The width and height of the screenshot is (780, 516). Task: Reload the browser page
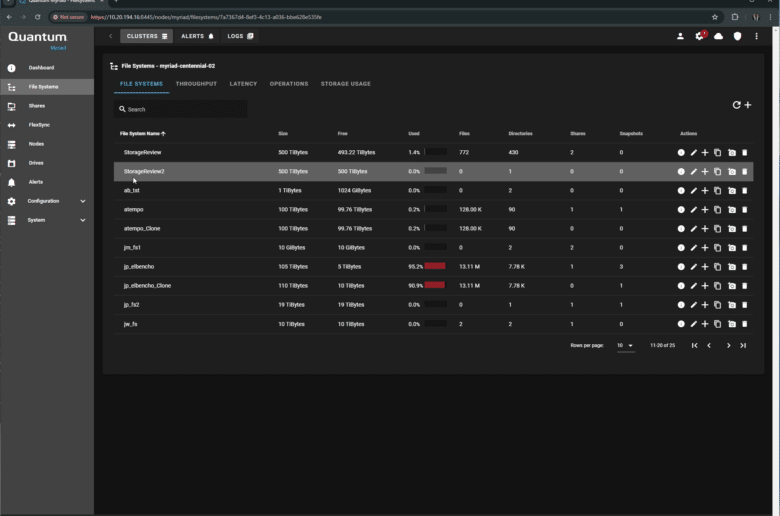pyautogui.click(x=37, y=17)
